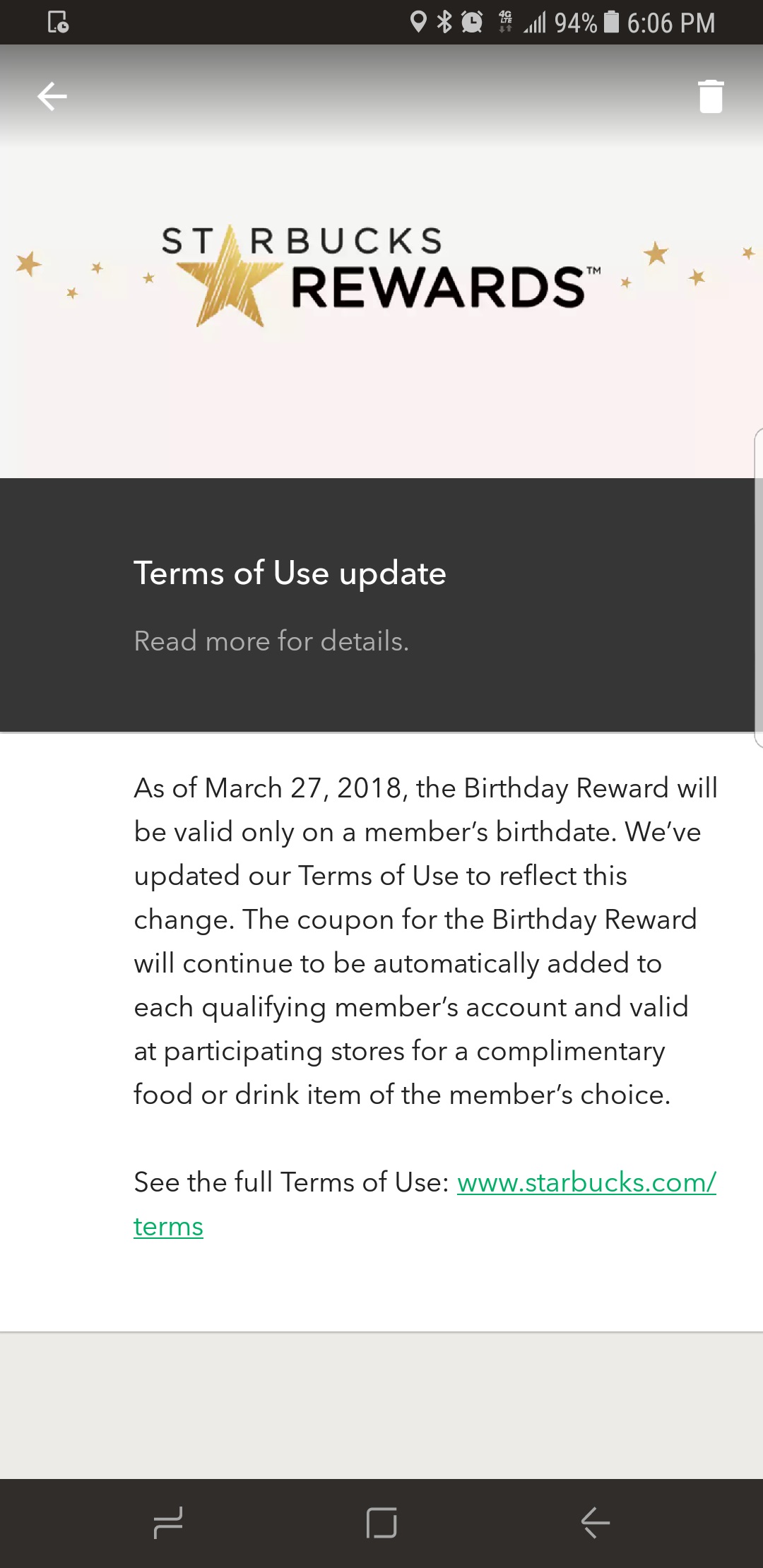Tap the battery icon in status bar
This screenshot has width=763, height=1568.
(612, 22)
